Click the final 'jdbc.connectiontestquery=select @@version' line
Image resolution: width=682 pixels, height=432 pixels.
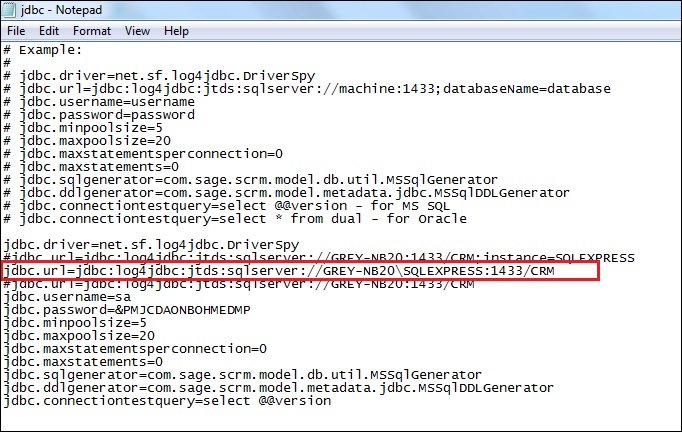[167, 401]
